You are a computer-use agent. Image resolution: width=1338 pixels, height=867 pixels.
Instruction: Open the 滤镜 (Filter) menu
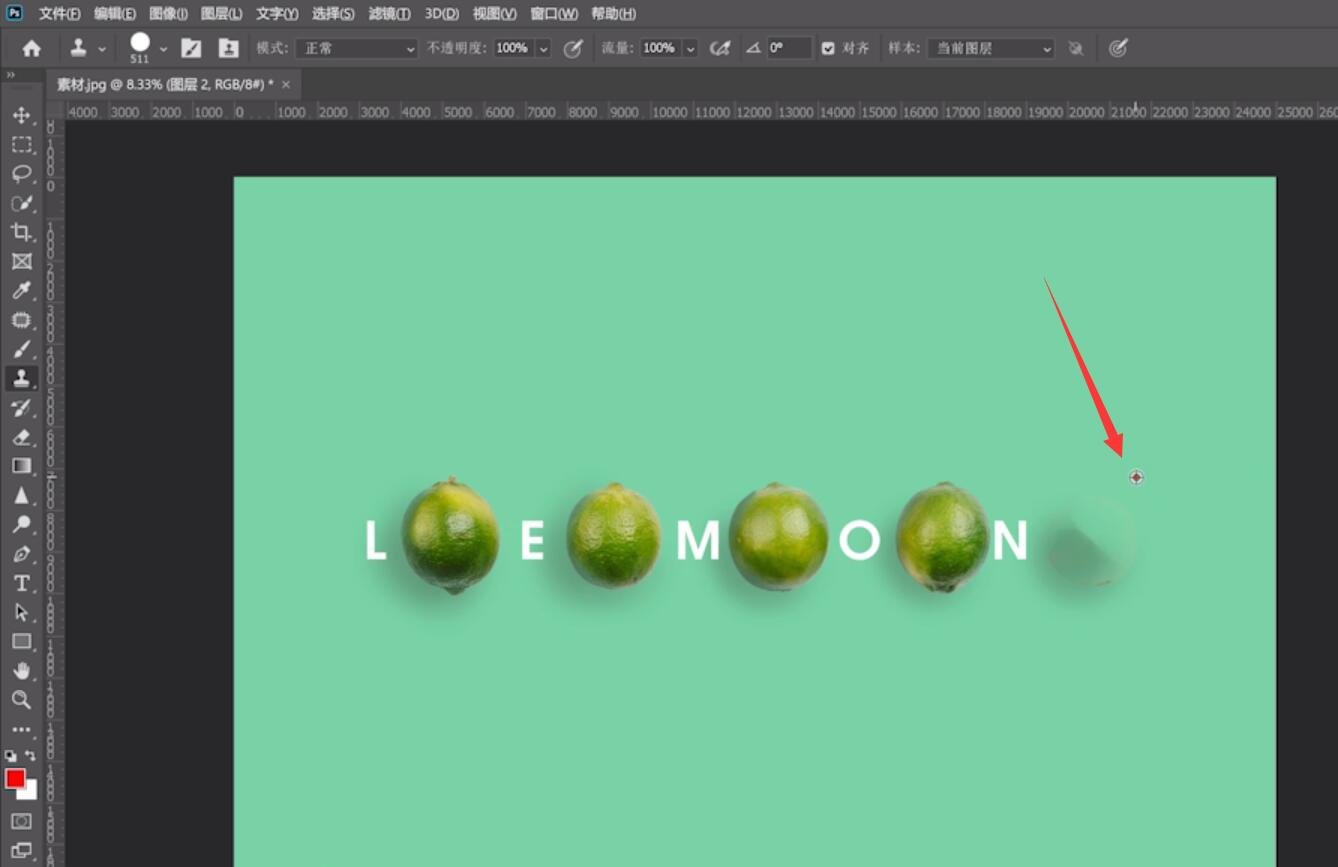(x=389, y=14)
